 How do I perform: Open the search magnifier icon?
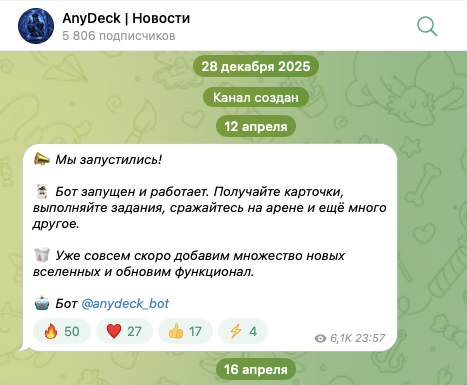427,26
